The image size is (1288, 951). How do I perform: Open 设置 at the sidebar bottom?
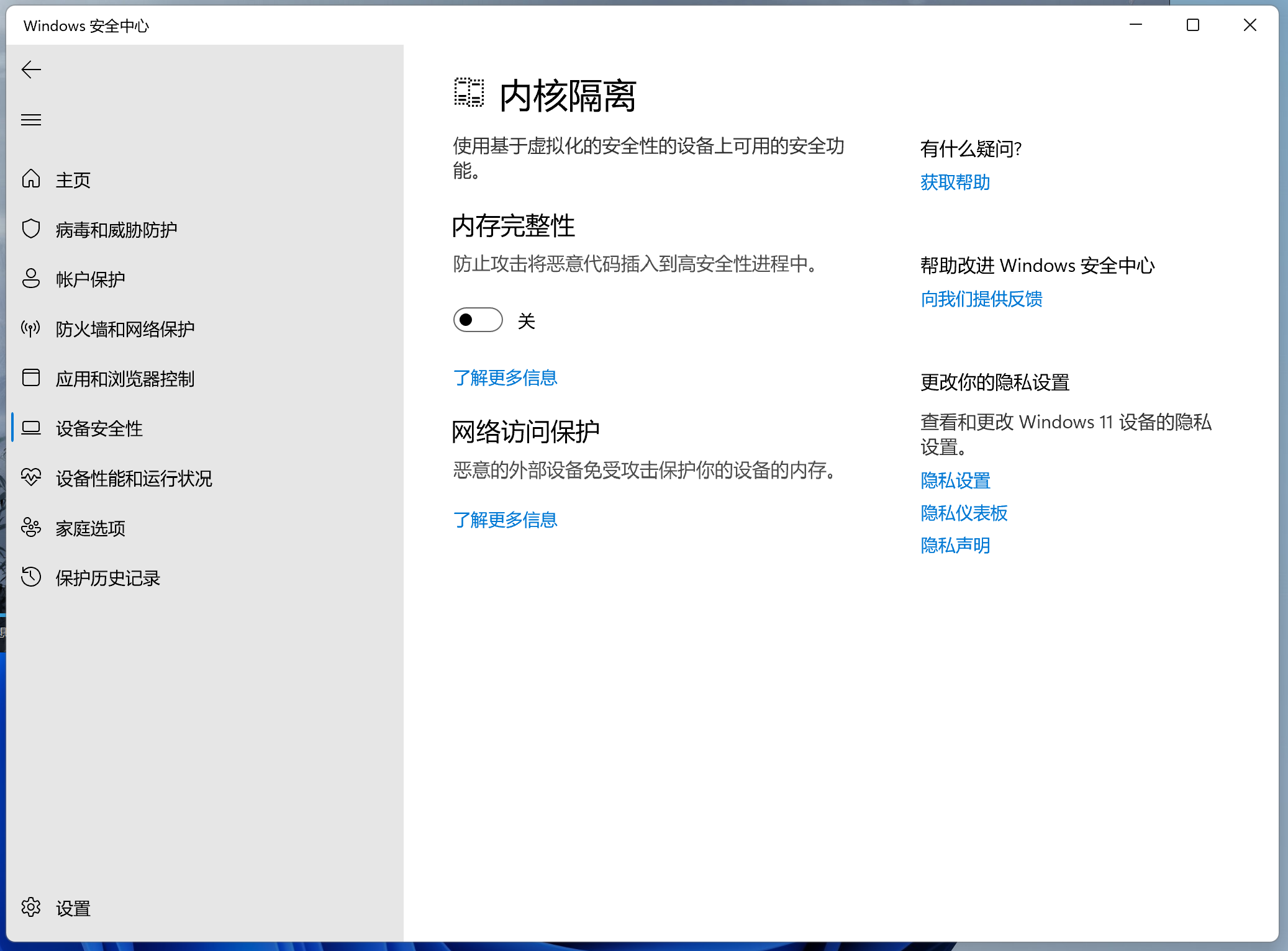click(x=205, y=908)
